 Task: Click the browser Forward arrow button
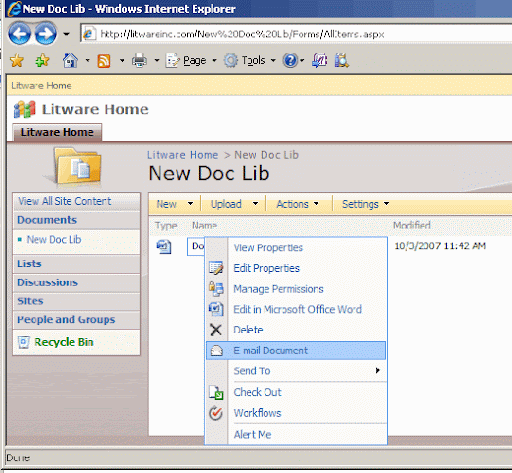tap(46, 33)
